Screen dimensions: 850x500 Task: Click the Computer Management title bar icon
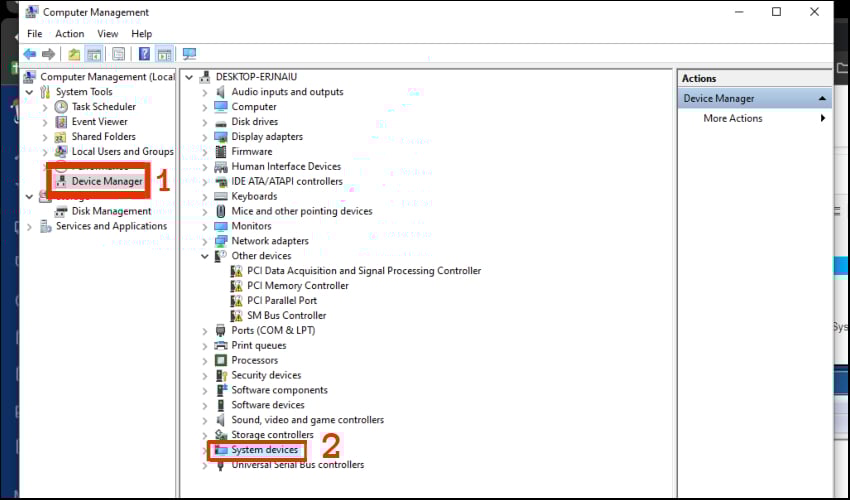[x=31, y=12]
